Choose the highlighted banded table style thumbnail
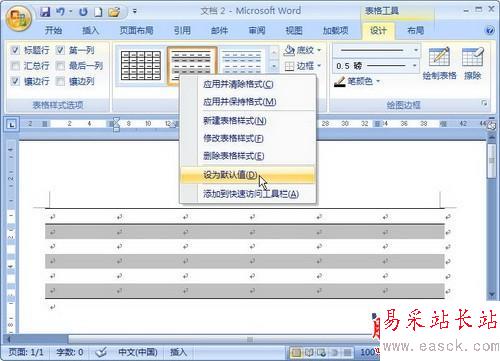Image resolution: width=500 pixels, height=361 pixels. click(192, 65)
